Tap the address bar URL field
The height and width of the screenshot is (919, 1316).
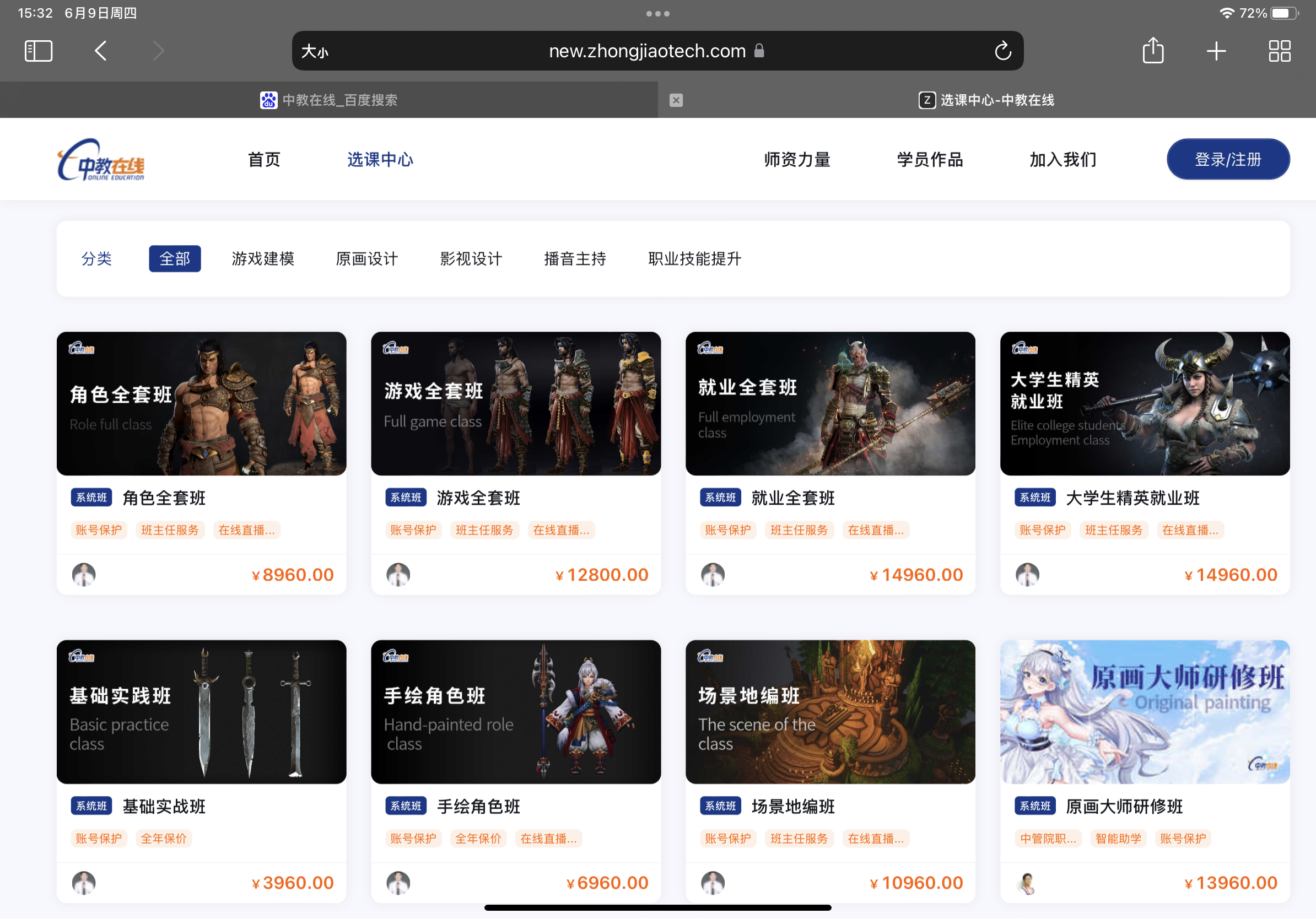coord(657,51)
